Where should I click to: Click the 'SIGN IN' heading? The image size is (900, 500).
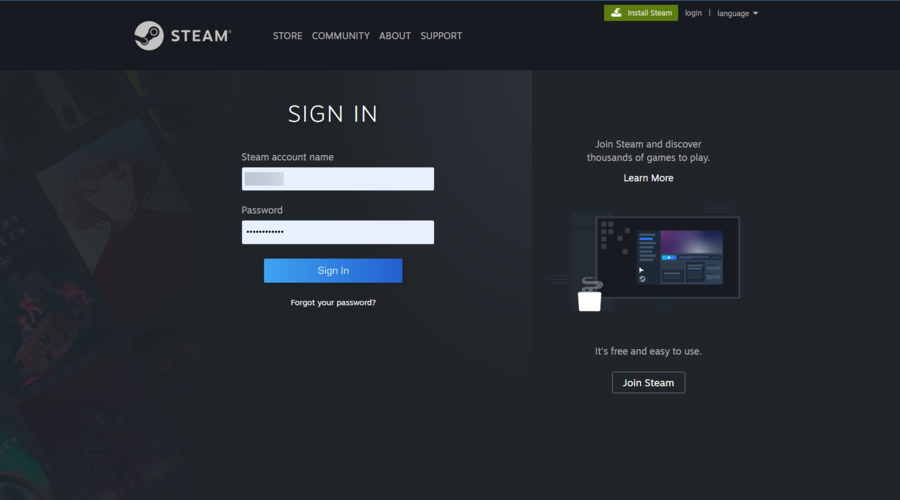pos(333,114)
